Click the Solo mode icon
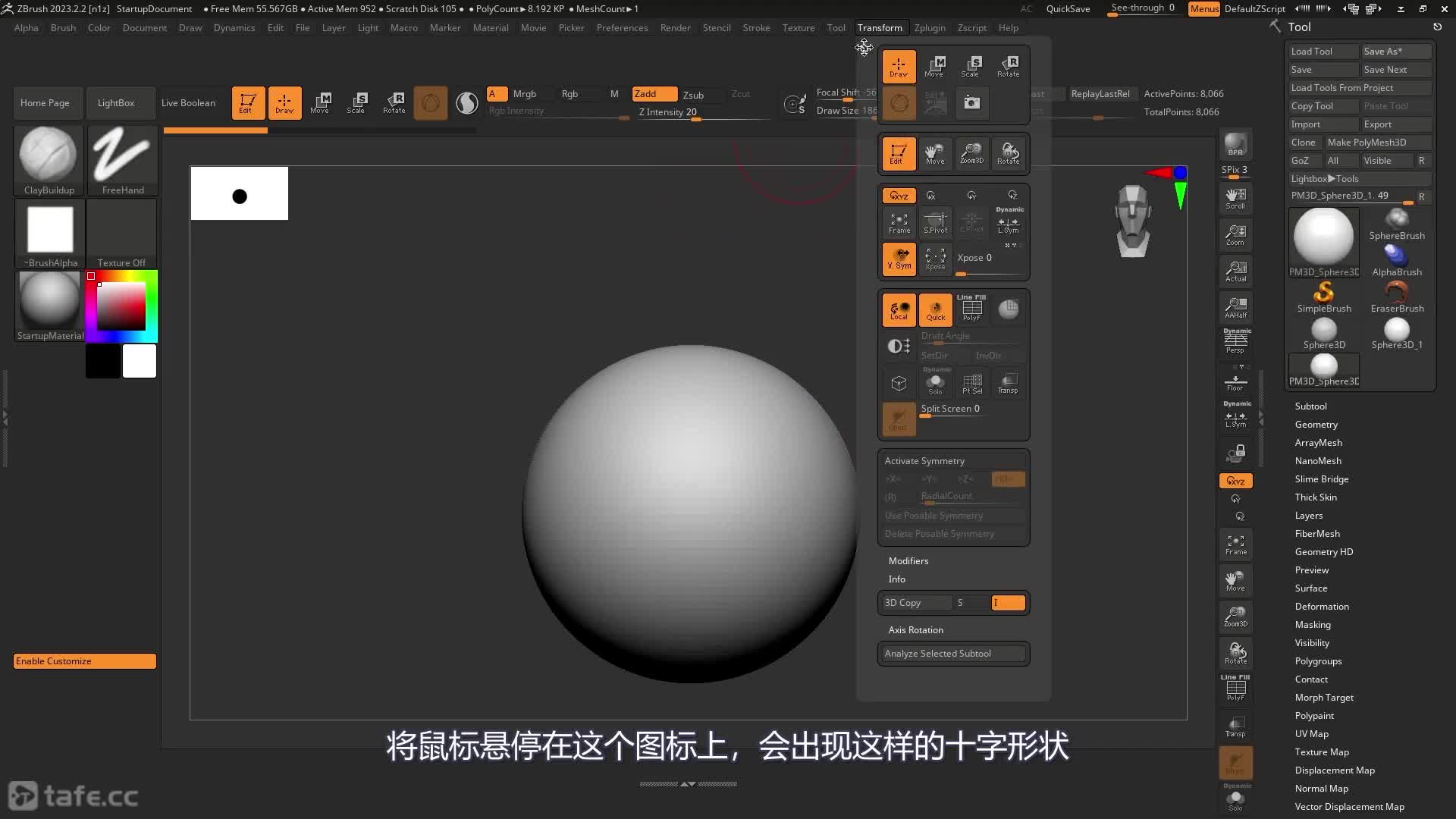Viewport: 1456px width, 819px height. point(936,383)
